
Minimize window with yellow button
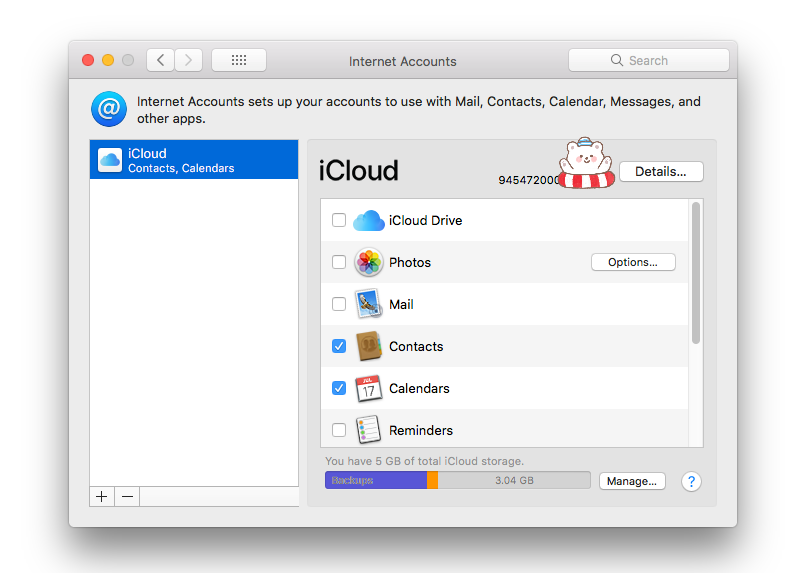click(108, 60)
